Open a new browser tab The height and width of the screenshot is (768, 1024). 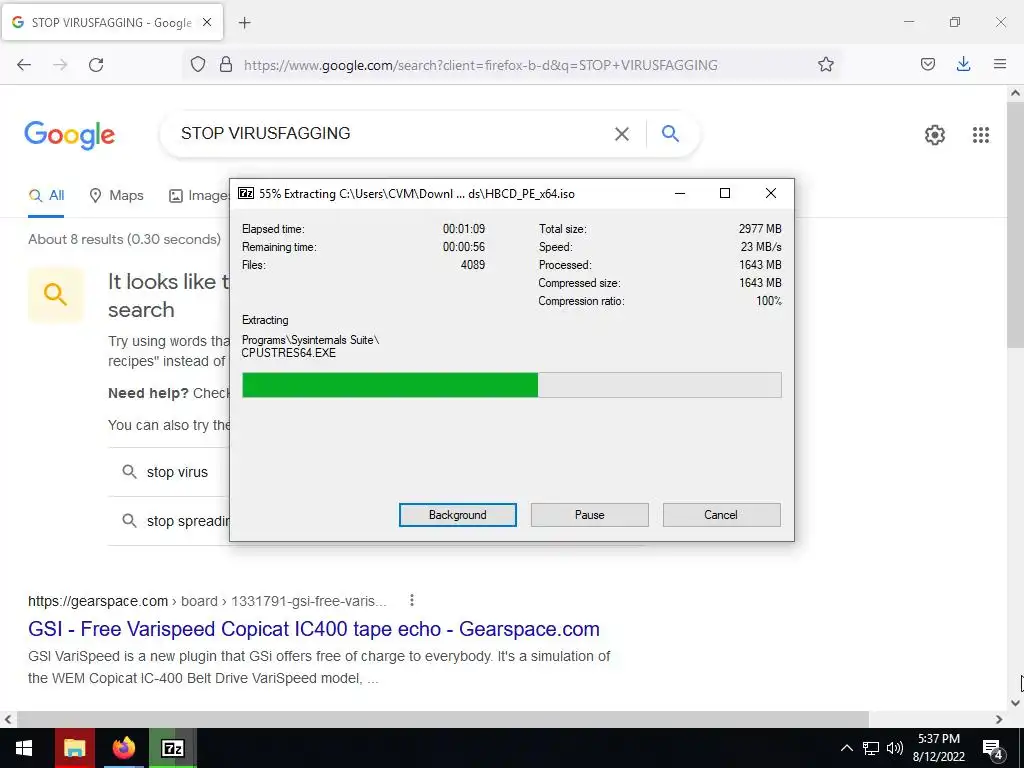(244, 23)
